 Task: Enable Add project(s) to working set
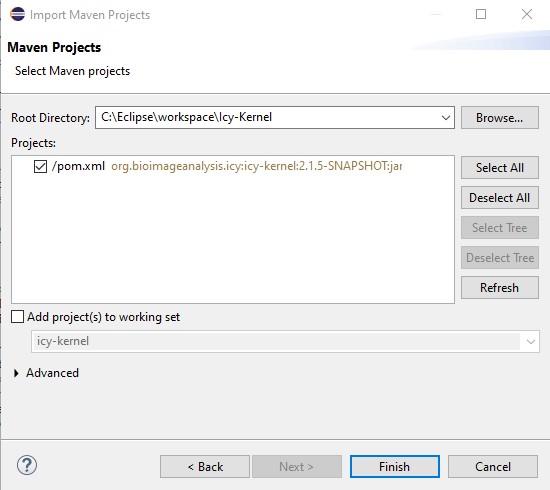click(x=18, y=316)
